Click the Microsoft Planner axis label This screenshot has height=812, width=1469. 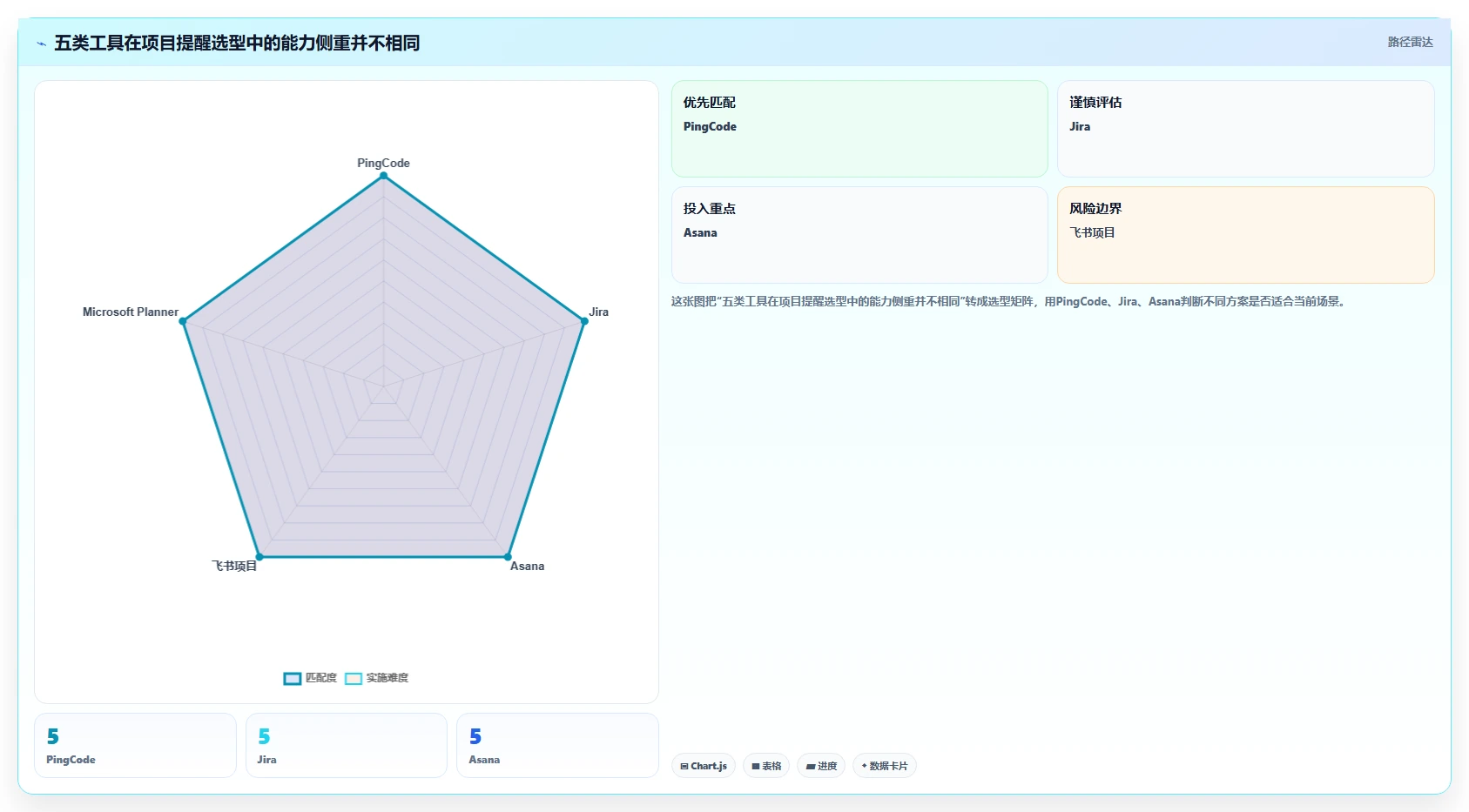[131, 312]
